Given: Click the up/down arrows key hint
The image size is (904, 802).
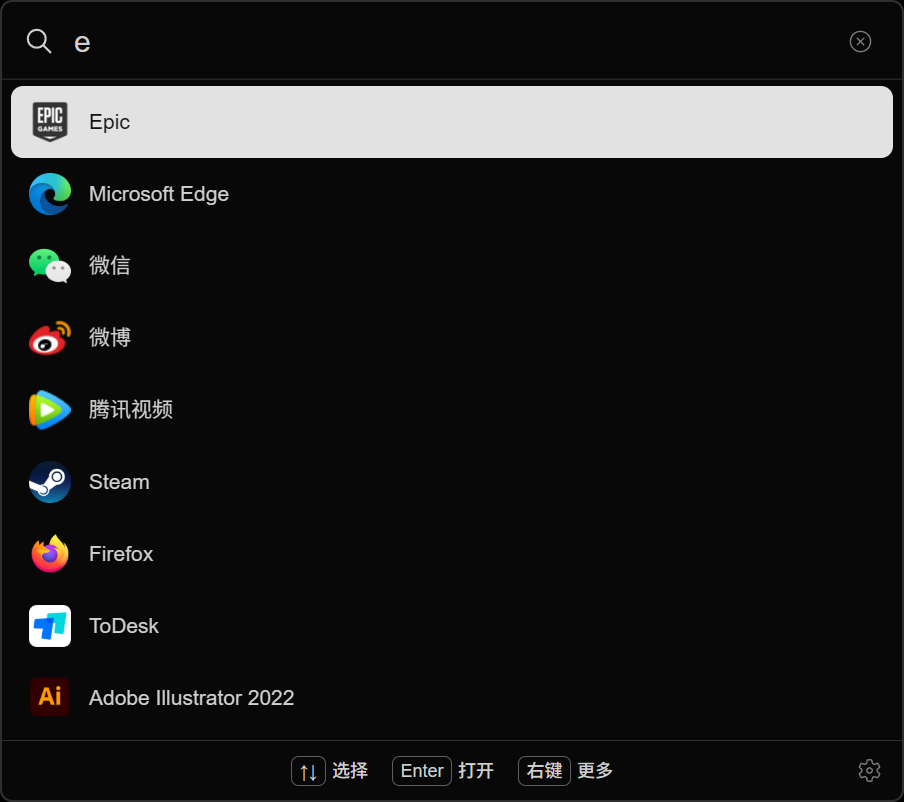Looking at the screenshot, I should tap(308, 771).
